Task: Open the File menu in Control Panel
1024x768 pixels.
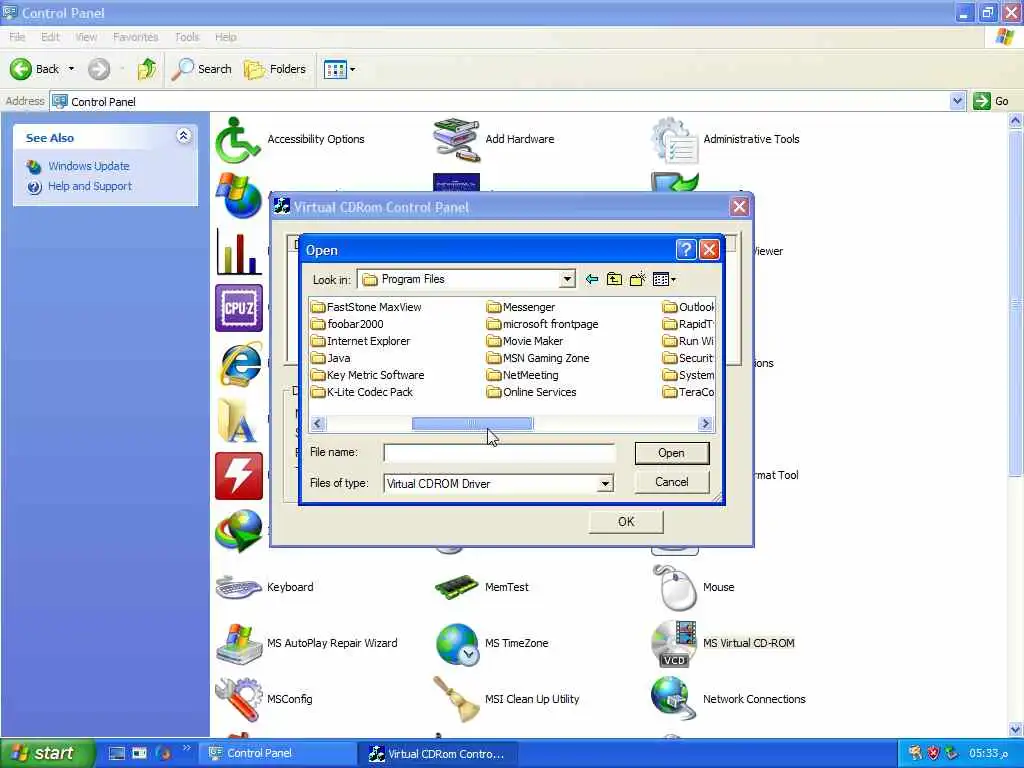Action: [17, 37]
